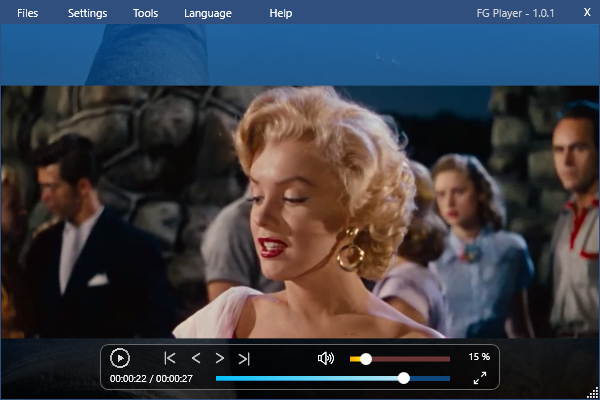
Task: Open the Help menu
Action: click(280, 13)
